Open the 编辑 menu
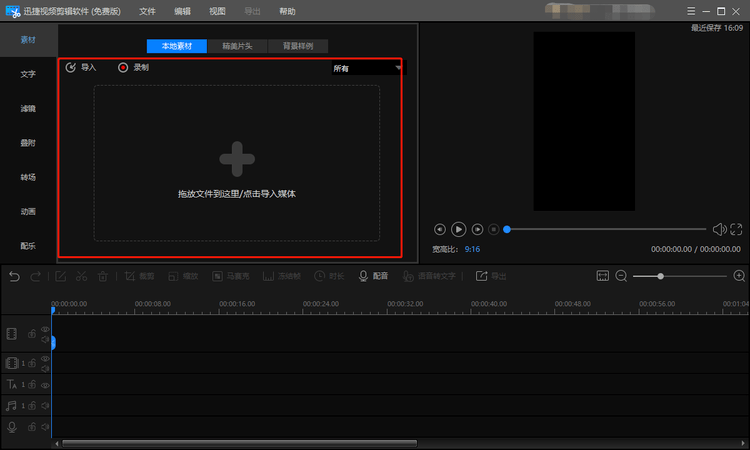This screenshot has height=450, width=750. 182,11
